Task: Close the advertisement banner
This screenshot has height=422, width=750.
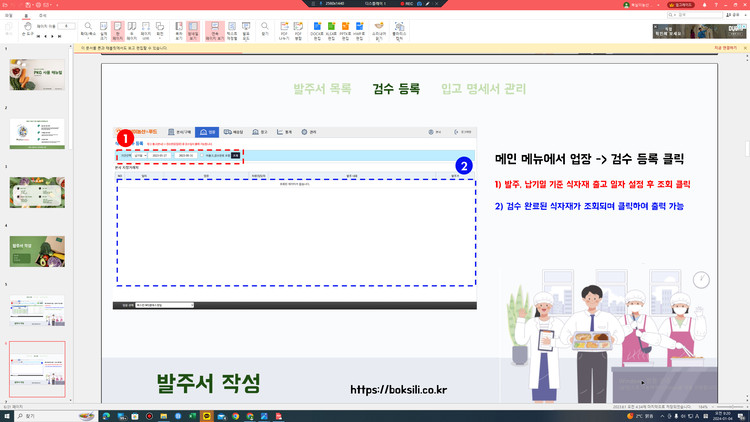Action: 655,26
